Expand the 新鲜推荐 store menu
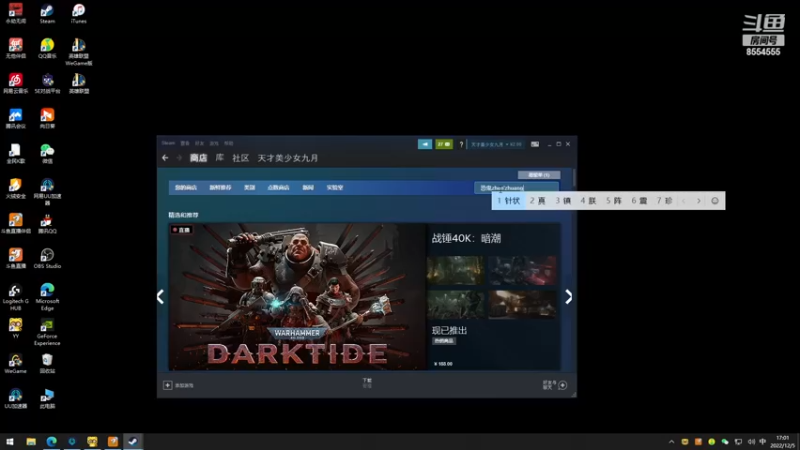This screenshot has width=800, height=450. tap(220, 188)
